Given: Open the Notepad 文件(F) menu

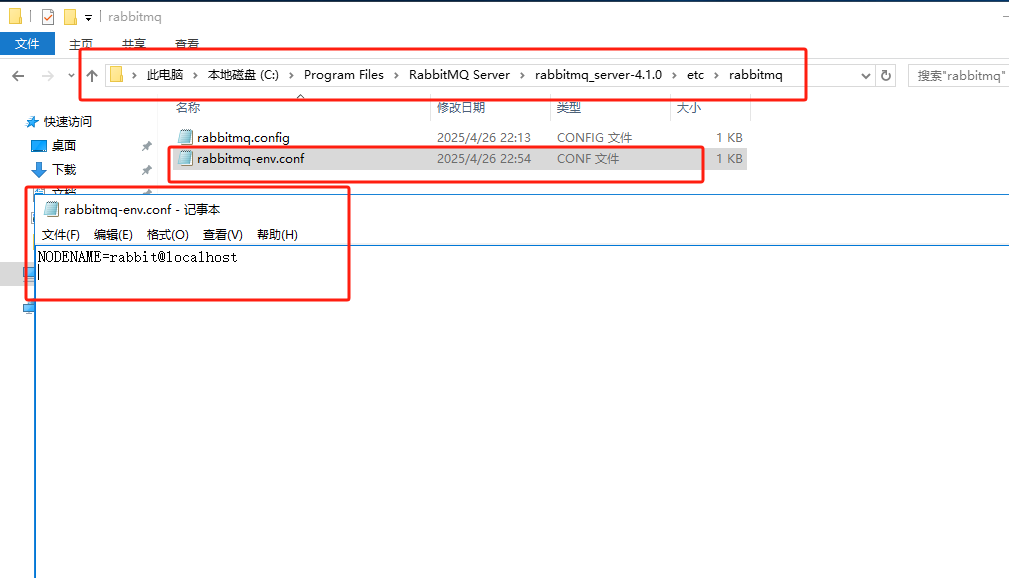Looking at the screenshot, I should (60, 235).
